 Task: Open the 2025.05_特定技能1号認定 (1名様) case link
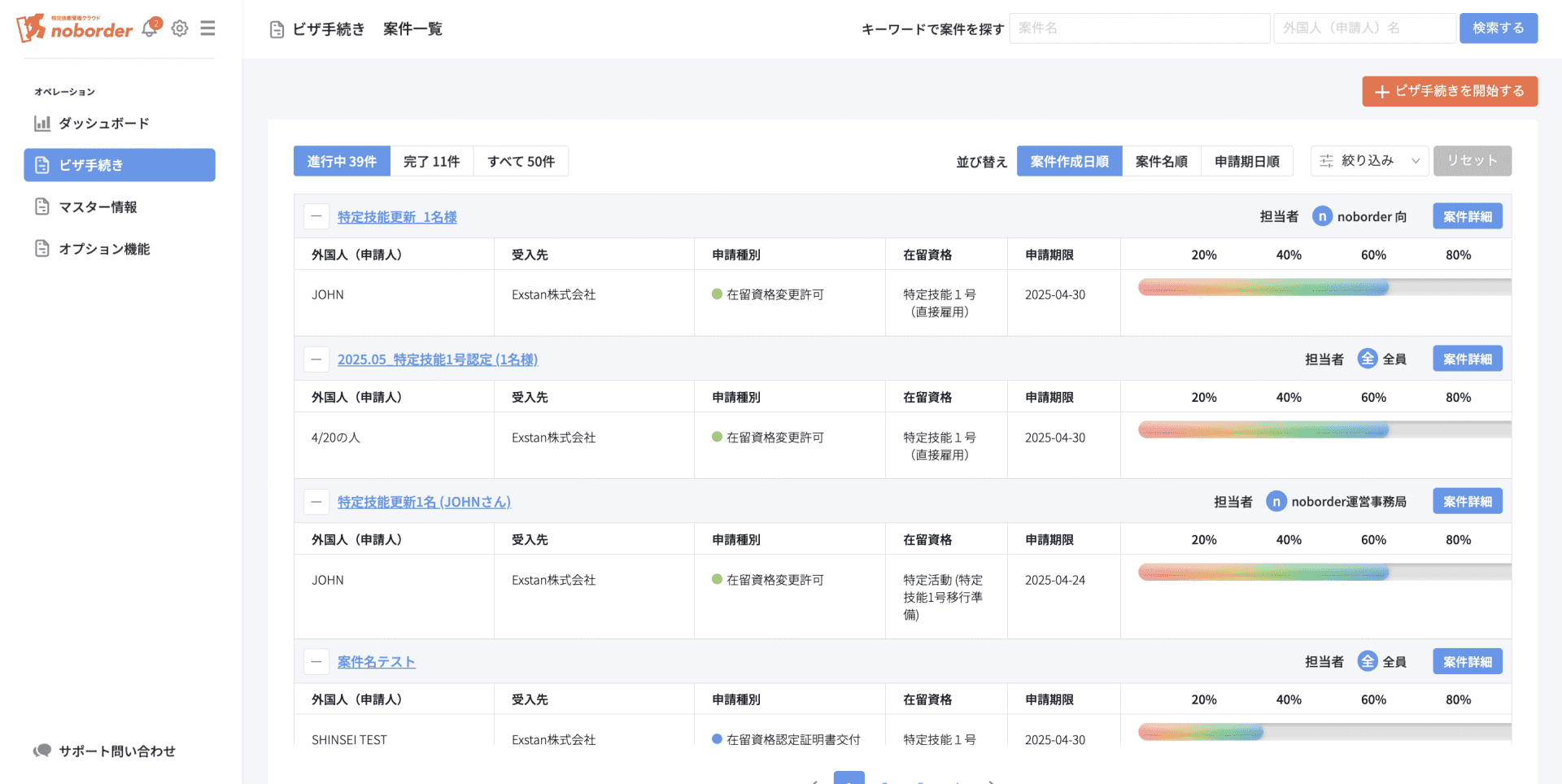[x=438, y=359]
